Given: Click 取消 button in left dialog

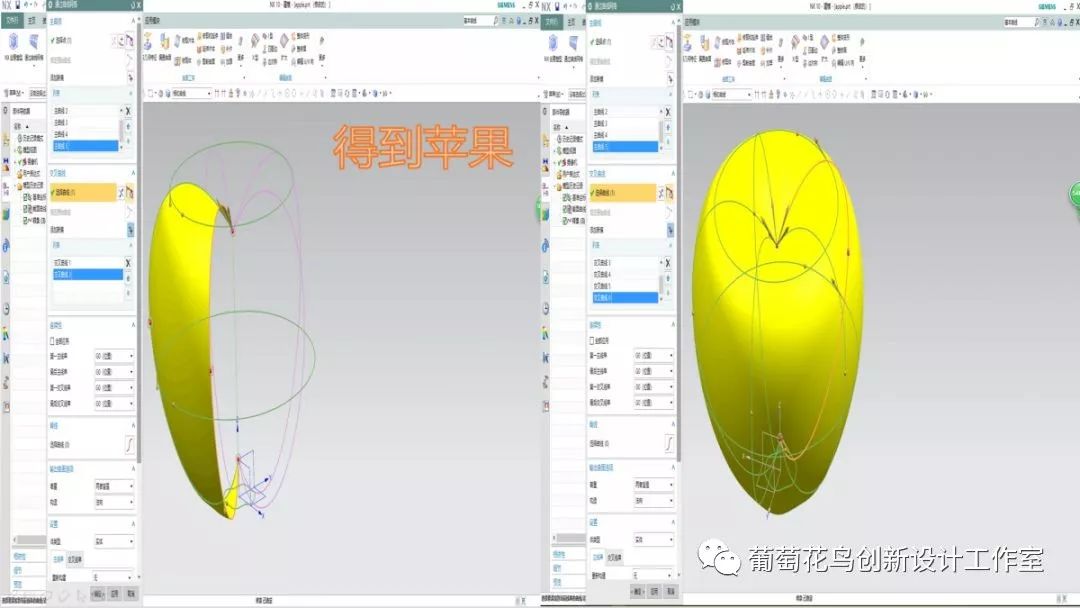Looking at the screenshot, I should tap(131, 593).
